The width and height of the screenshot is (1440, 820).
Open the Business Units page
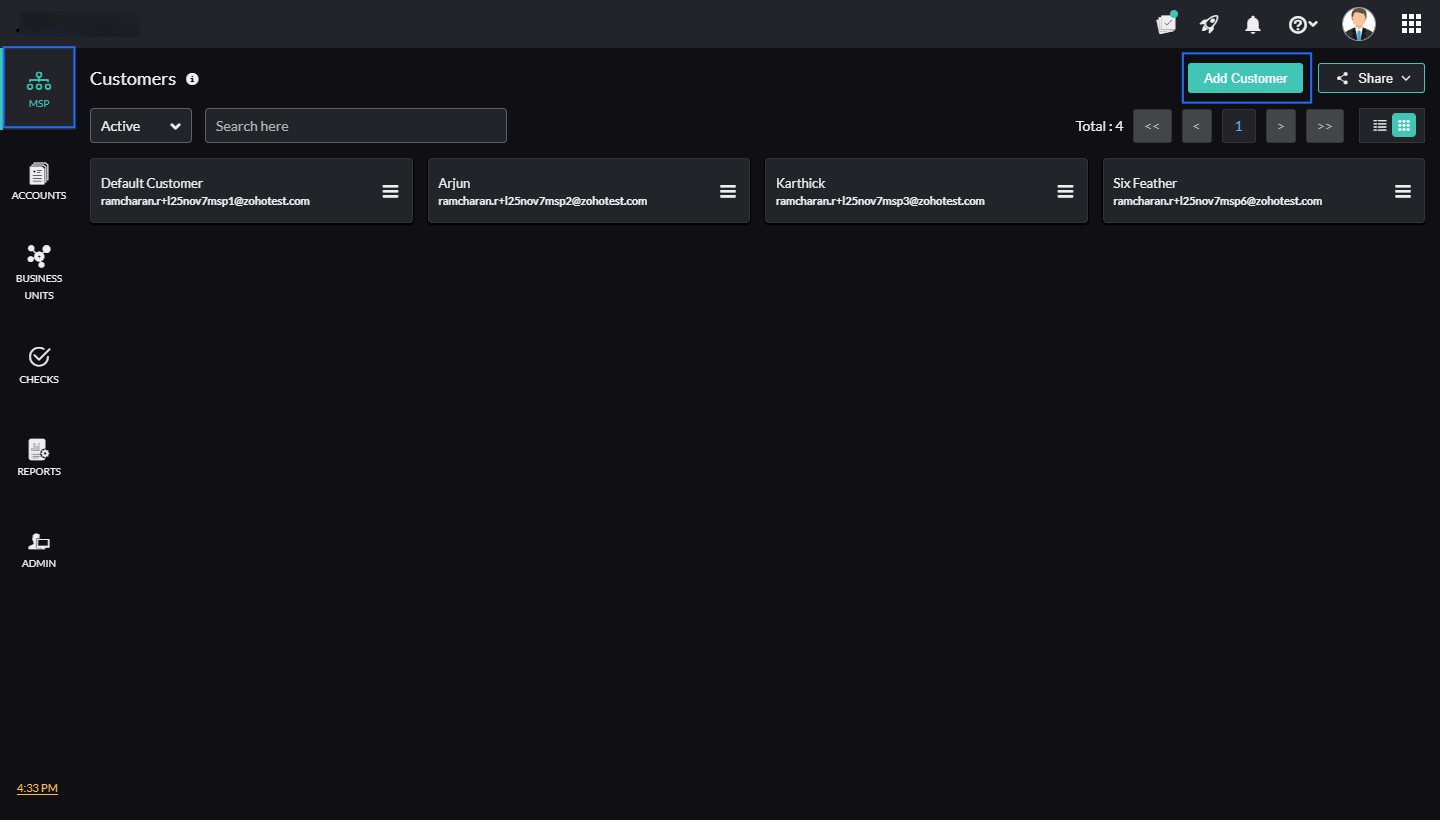[38, 270]
